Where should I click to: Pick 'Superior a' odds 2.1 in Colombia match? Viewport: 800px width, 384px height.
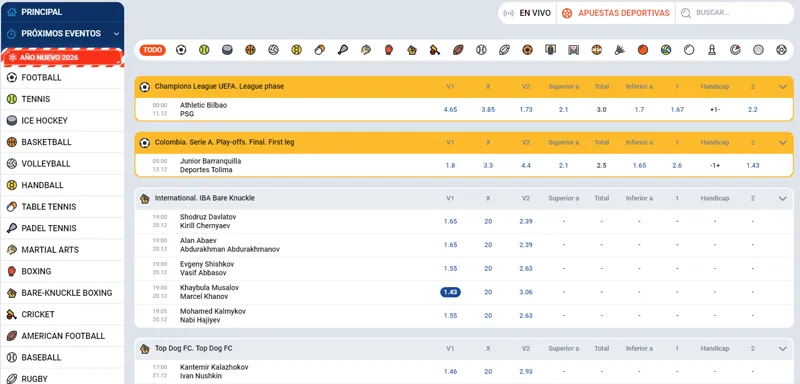coord(563,166)
